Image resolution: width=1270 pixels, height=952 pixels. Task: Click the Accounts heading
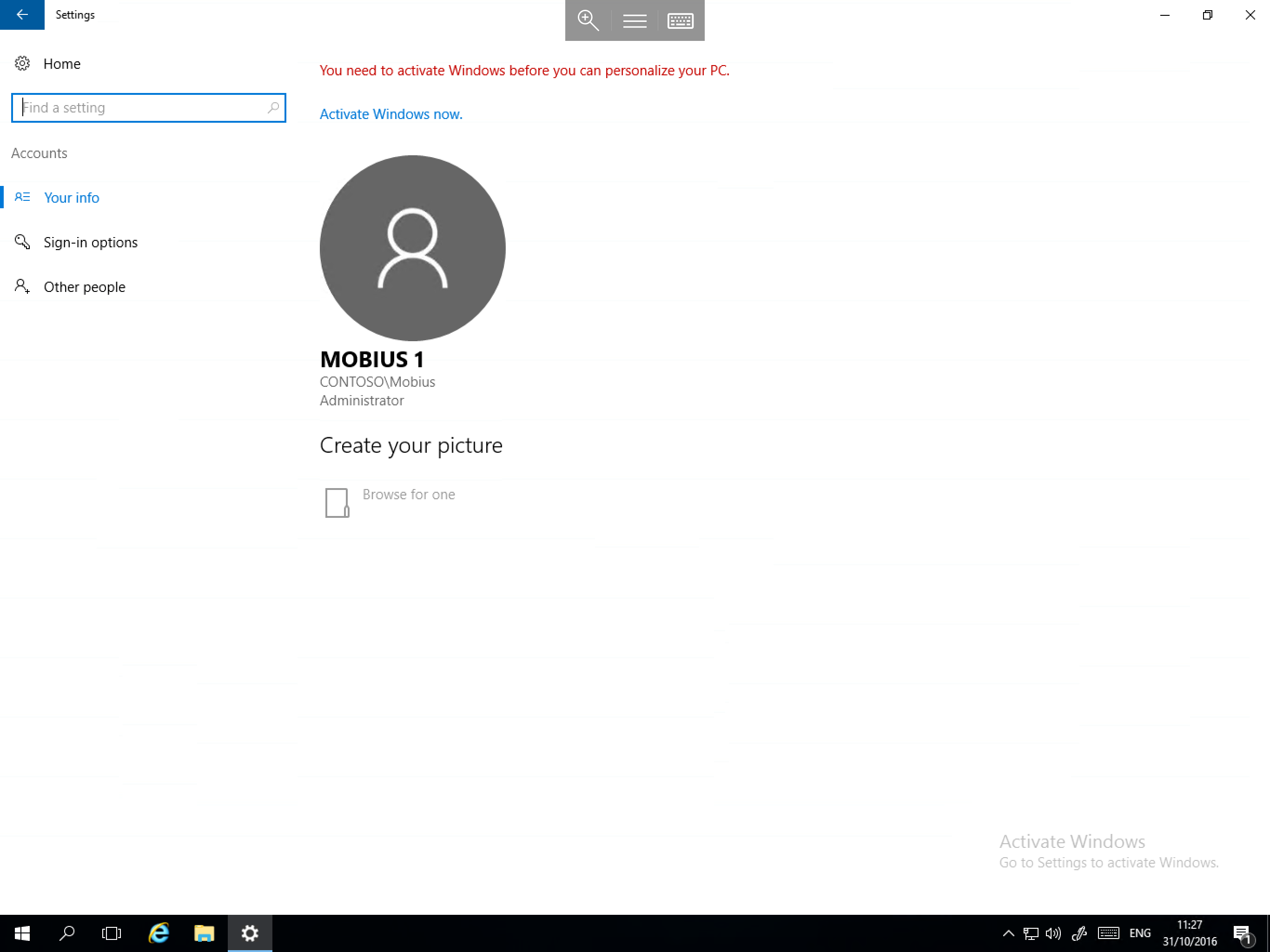coord(39,153)
